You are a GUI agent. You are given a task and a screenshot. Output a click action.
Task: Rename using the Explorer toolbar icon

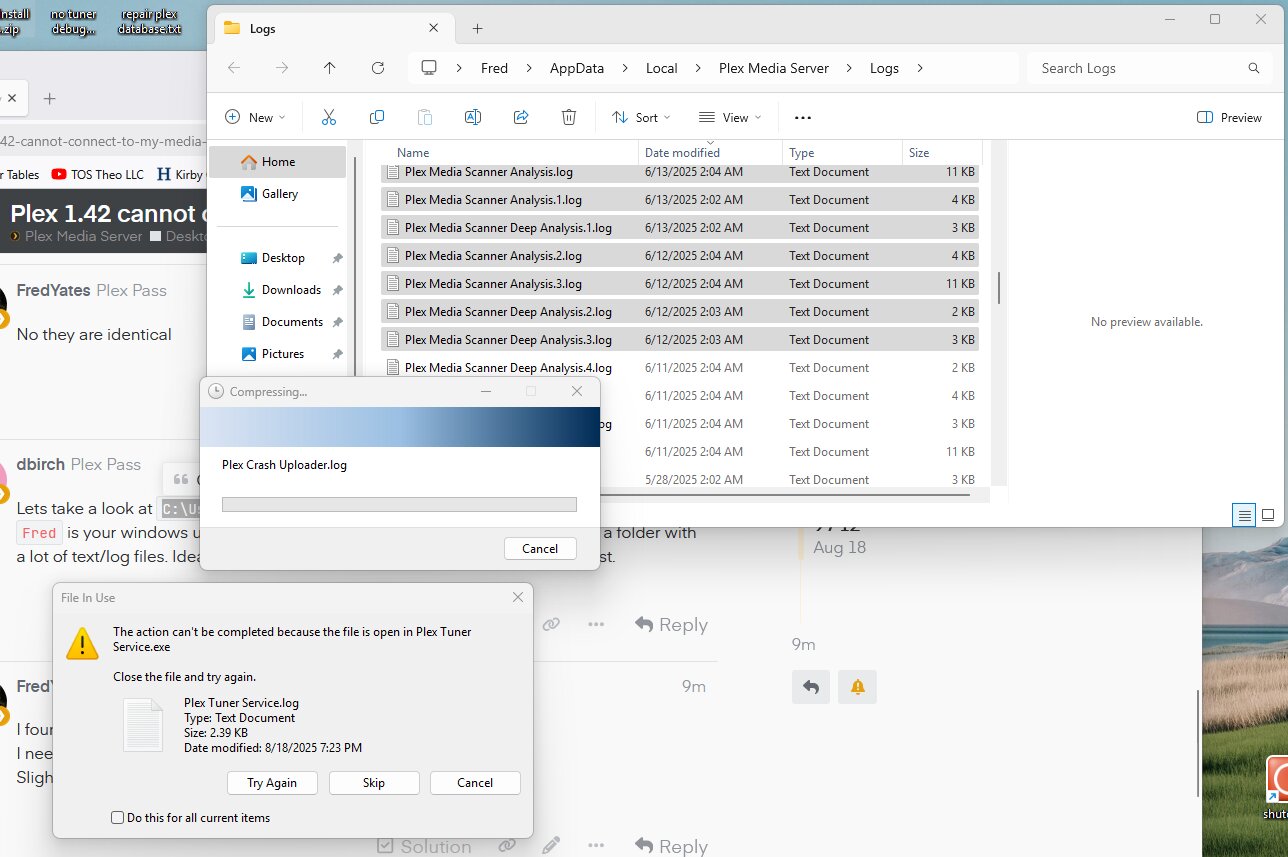[x=473, y=117]
